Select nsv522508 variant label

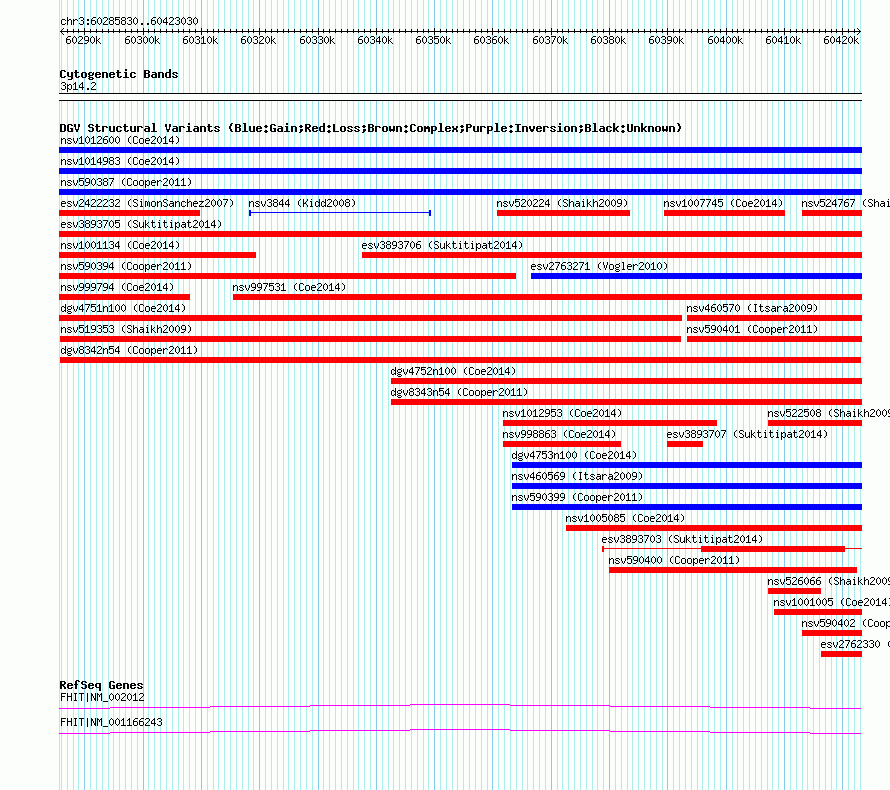point(828,413)
